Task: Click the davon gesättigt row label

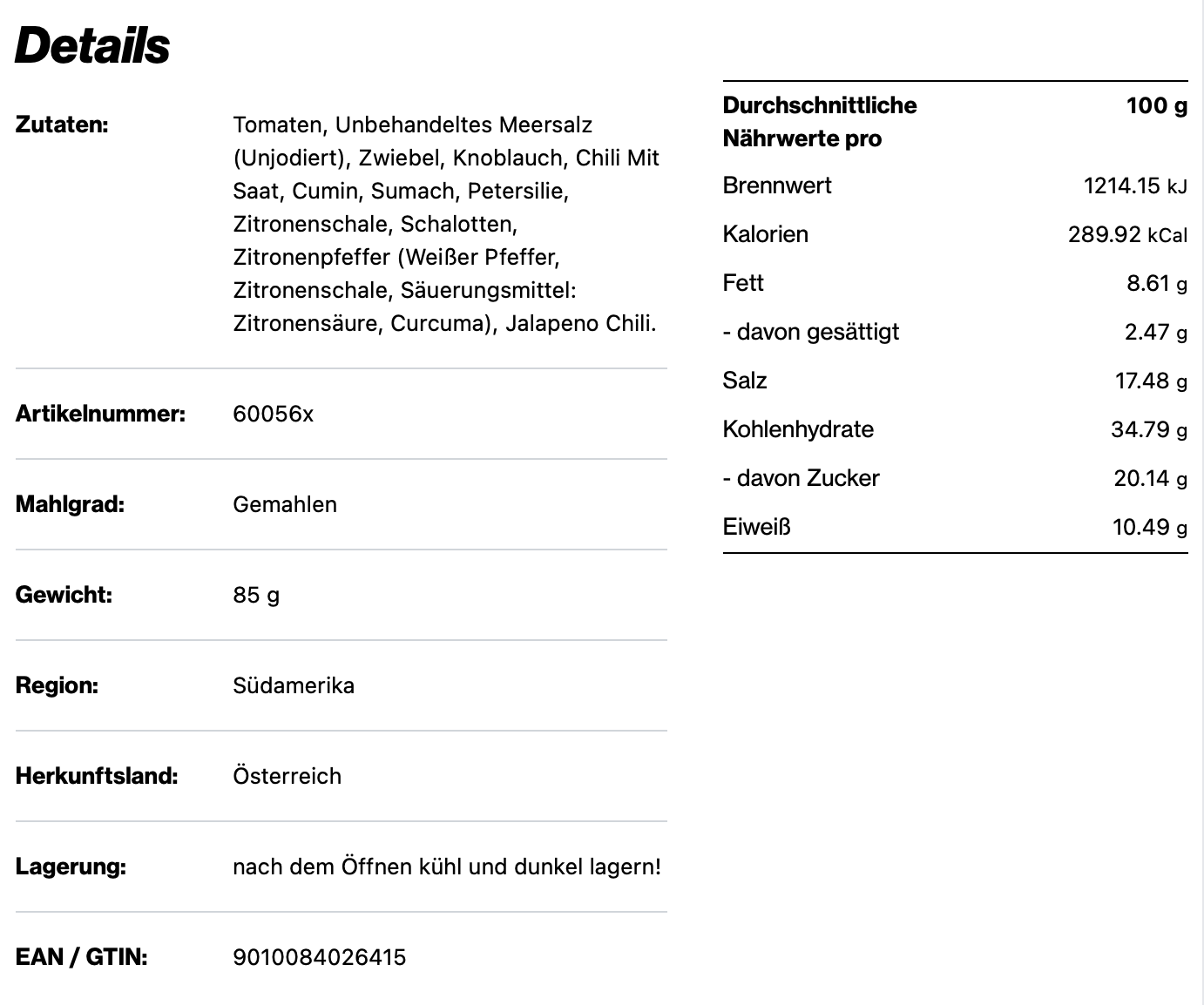Action: (810, 332)
